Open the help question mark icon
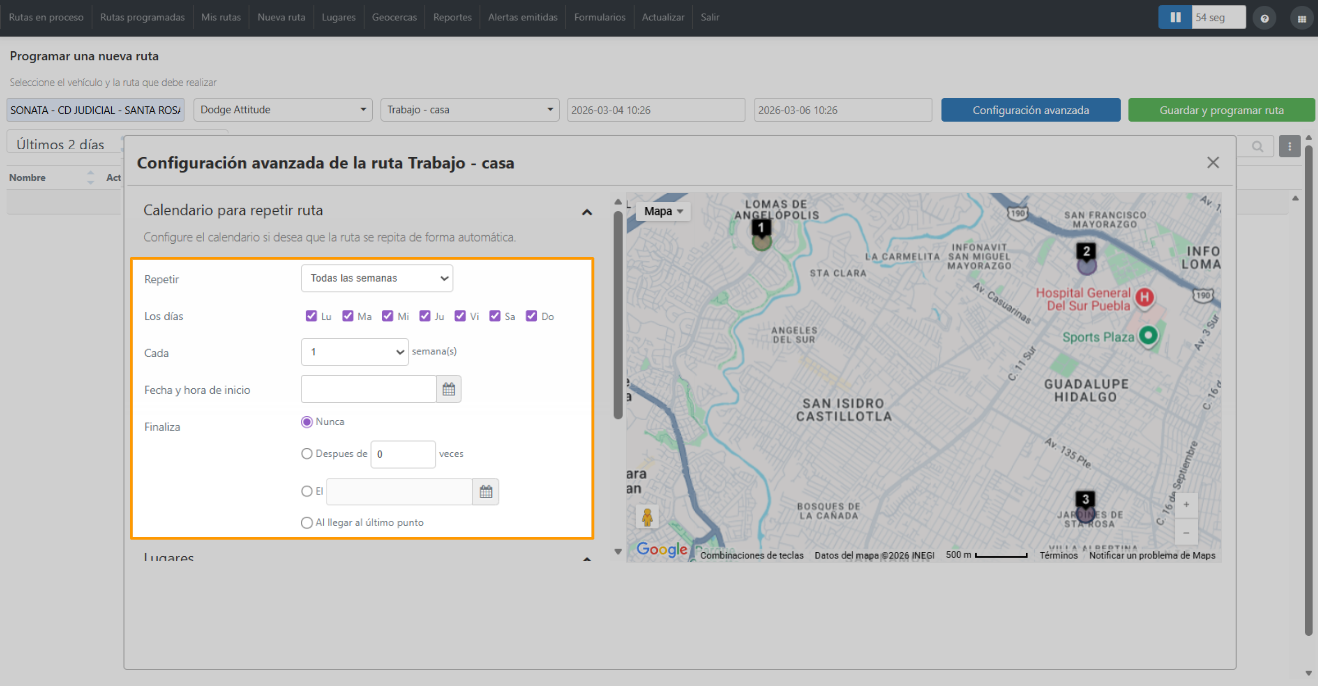 [1265, 18]
